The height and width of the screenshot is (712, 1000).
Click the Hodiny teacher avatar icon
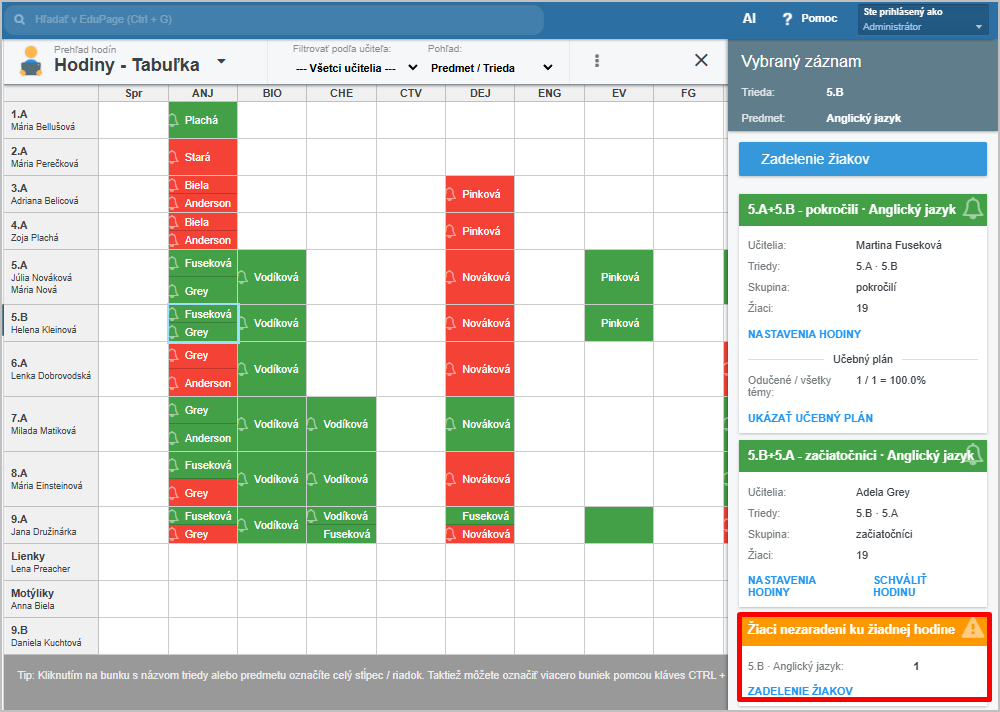tap(31, 62)
